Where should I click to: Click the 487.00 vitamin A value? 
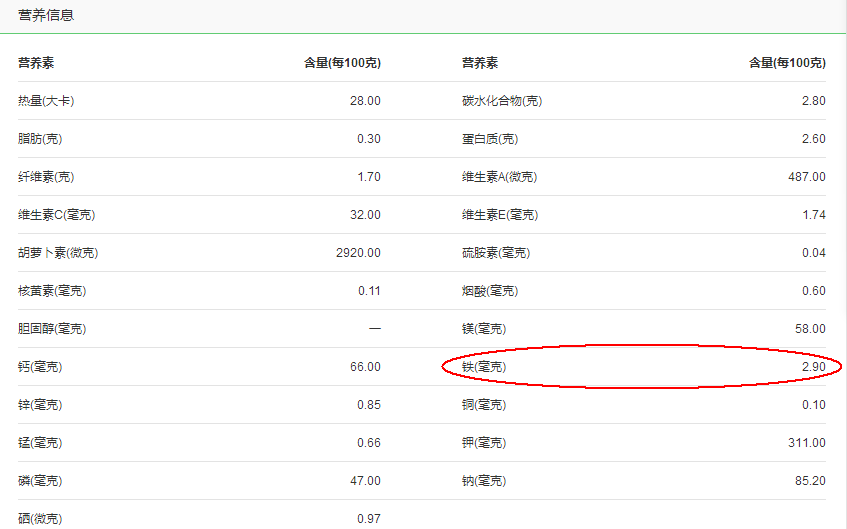[x=806, y=177]
